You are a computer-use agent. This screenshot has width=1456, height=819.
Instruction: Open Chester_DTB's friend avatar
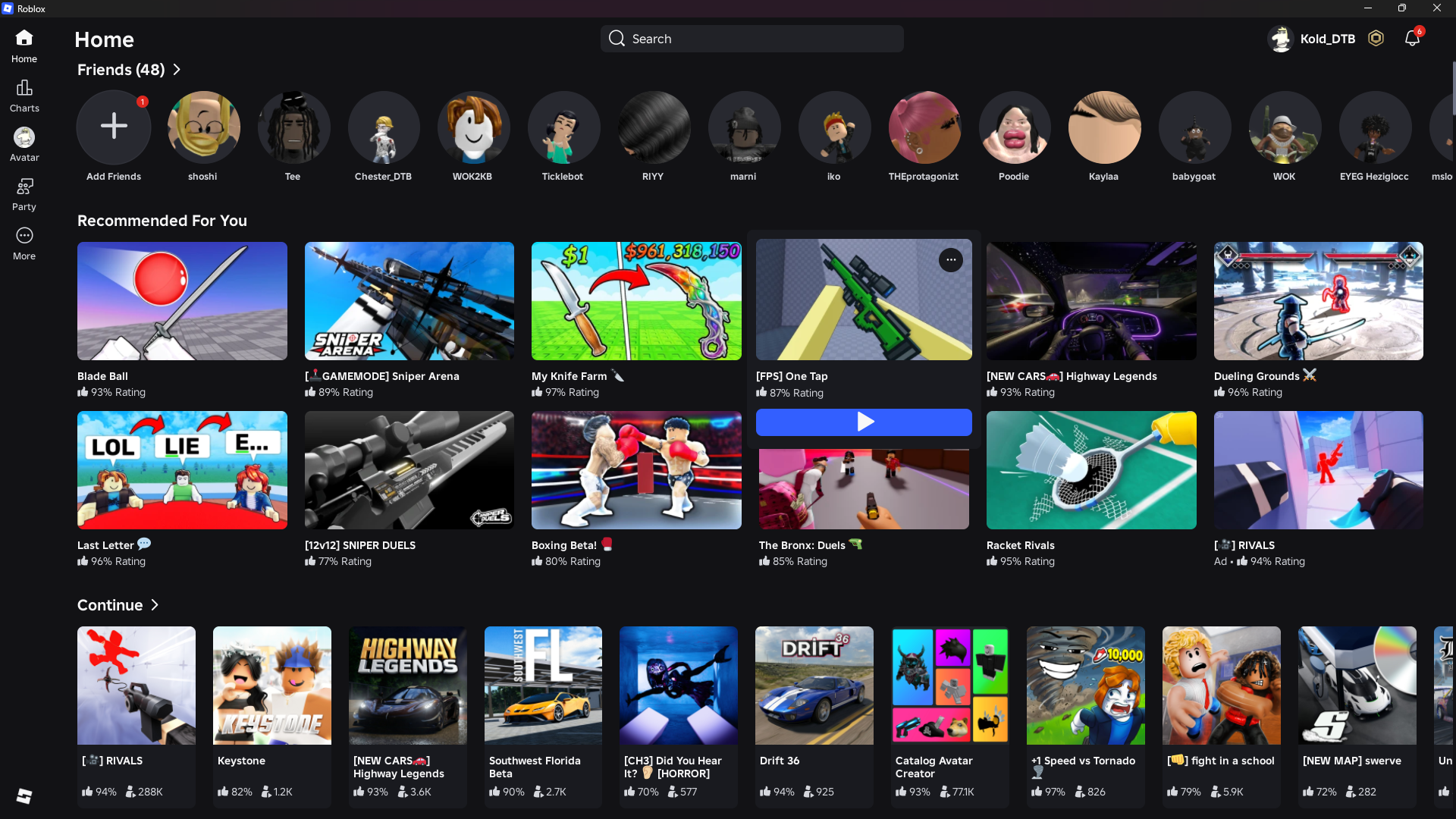point(384,127)
